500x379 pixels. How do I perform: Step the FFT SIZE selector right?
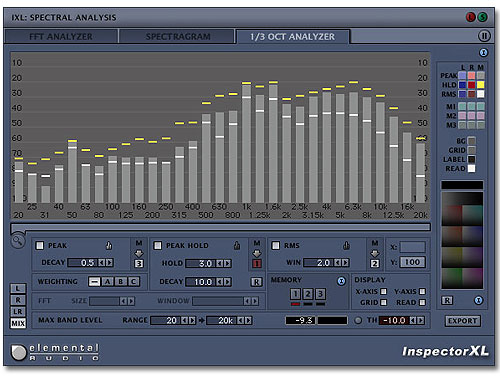pyautogui.click(x=131, y=301)
